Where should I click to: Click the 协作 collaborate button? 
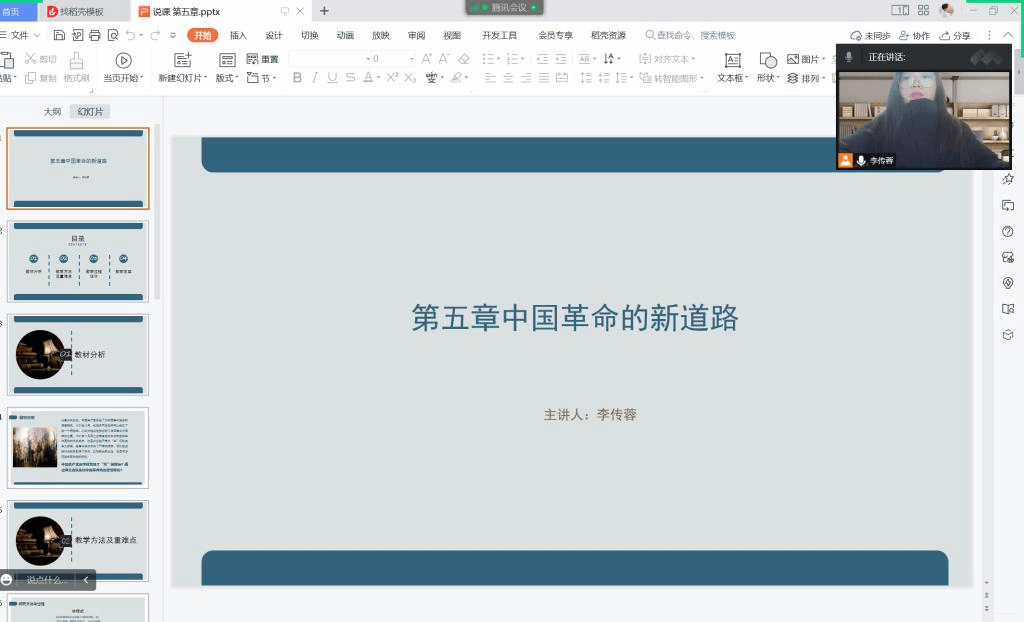tap(915, 35)
